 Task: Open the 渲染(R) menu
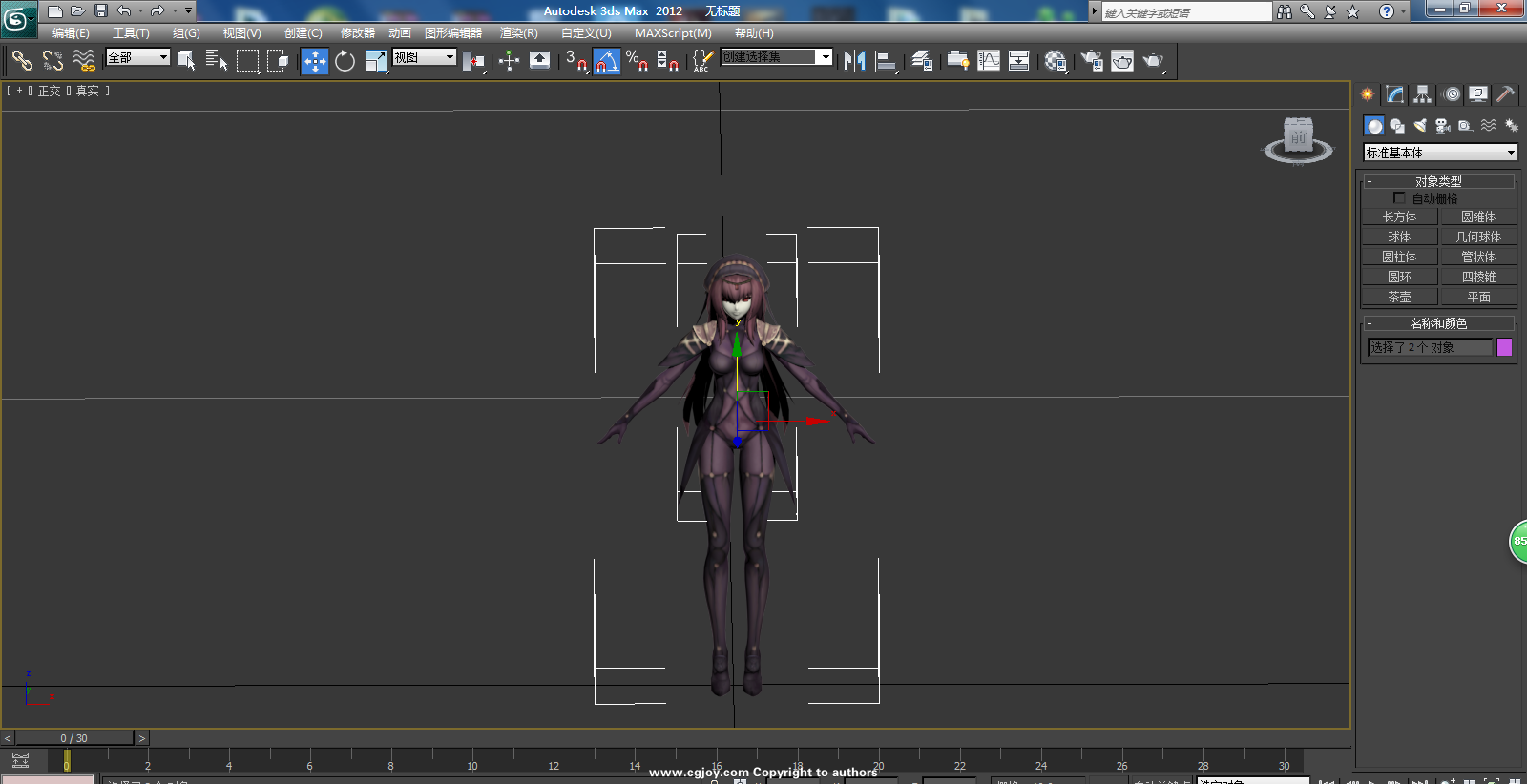[518, 33]
